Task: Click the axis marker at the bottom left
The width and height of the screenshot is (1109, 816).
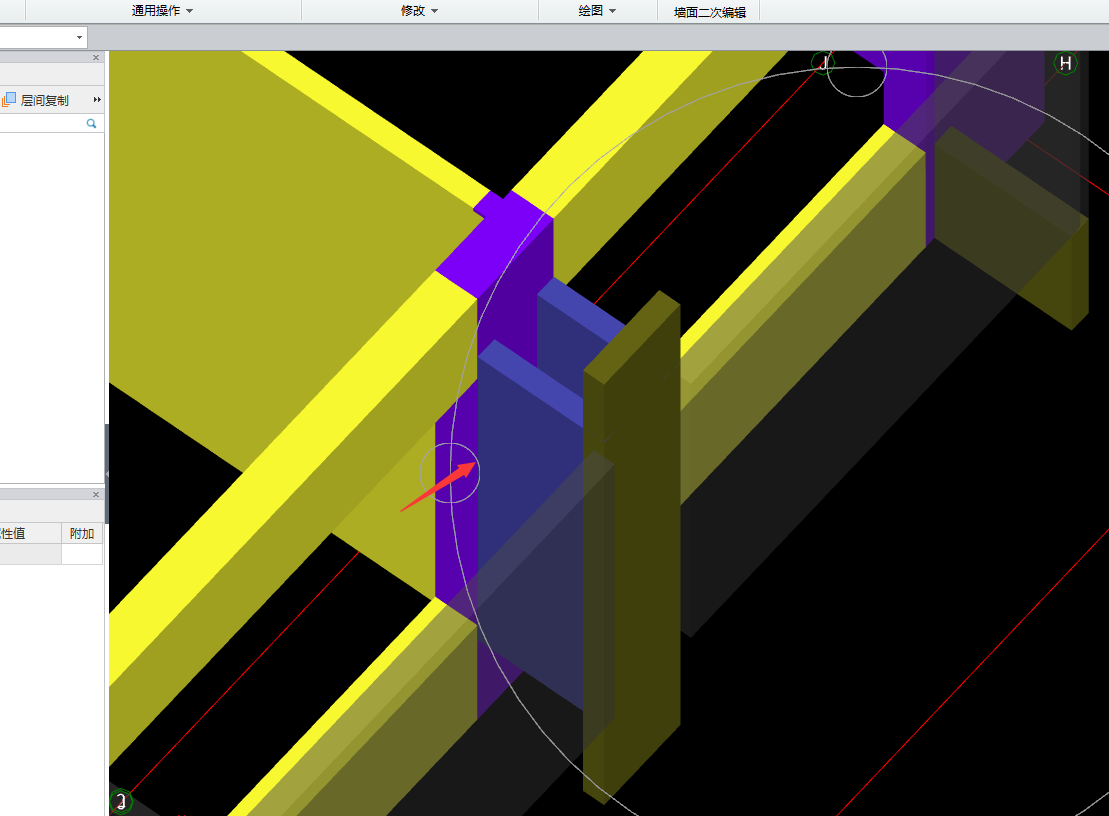Action: (x=121, y=801)
